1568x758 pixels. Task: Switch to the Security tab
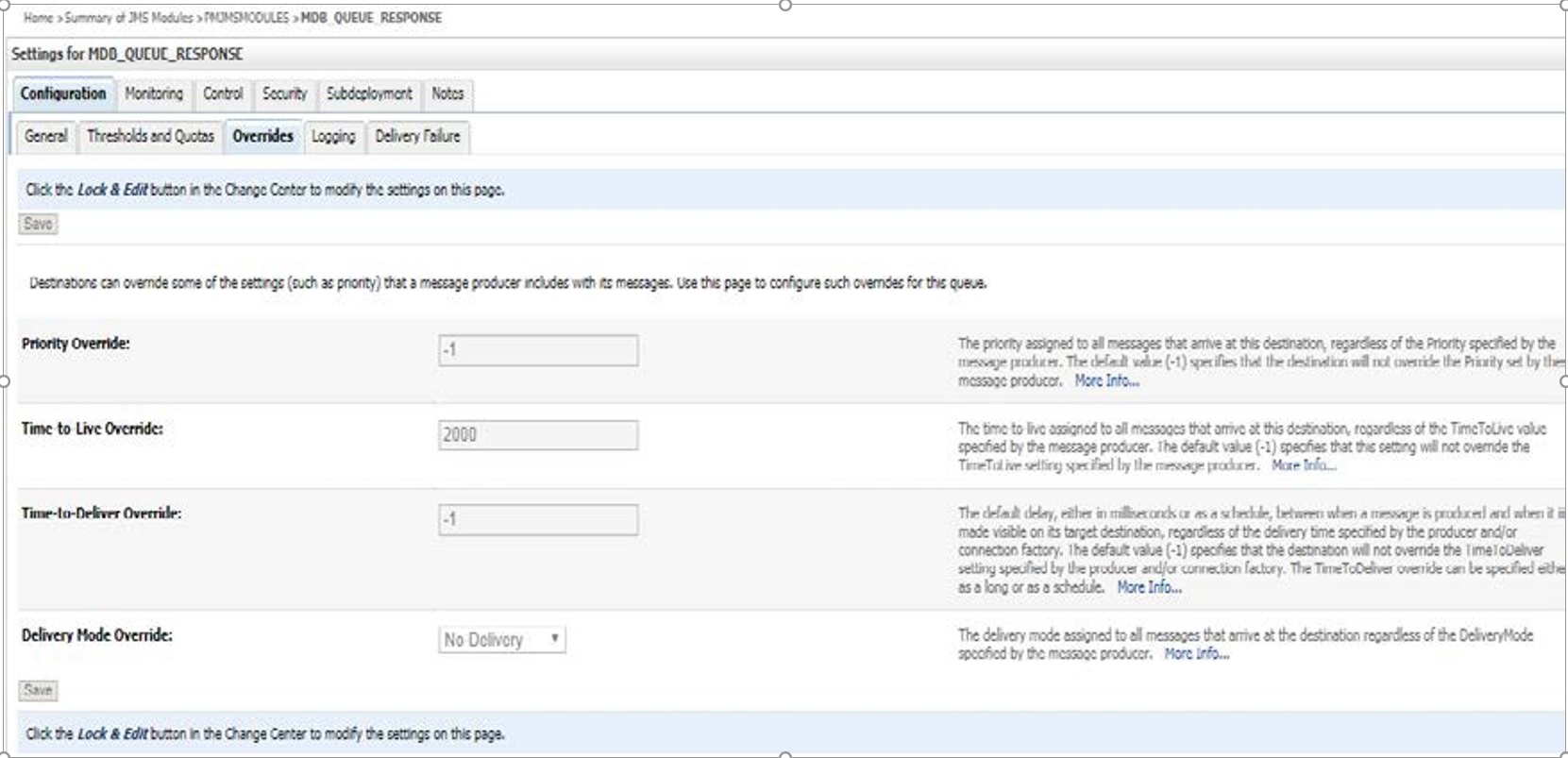pos(284,93)
